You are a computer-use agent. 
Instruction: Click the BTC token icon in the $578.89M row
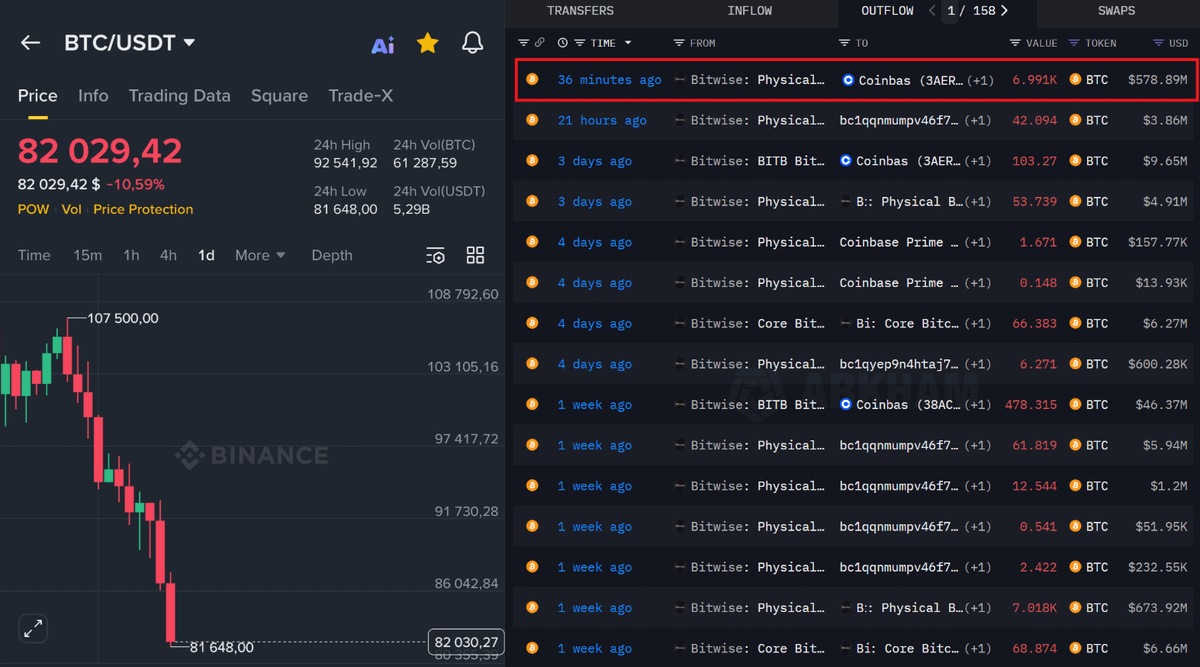point(1075,79)
